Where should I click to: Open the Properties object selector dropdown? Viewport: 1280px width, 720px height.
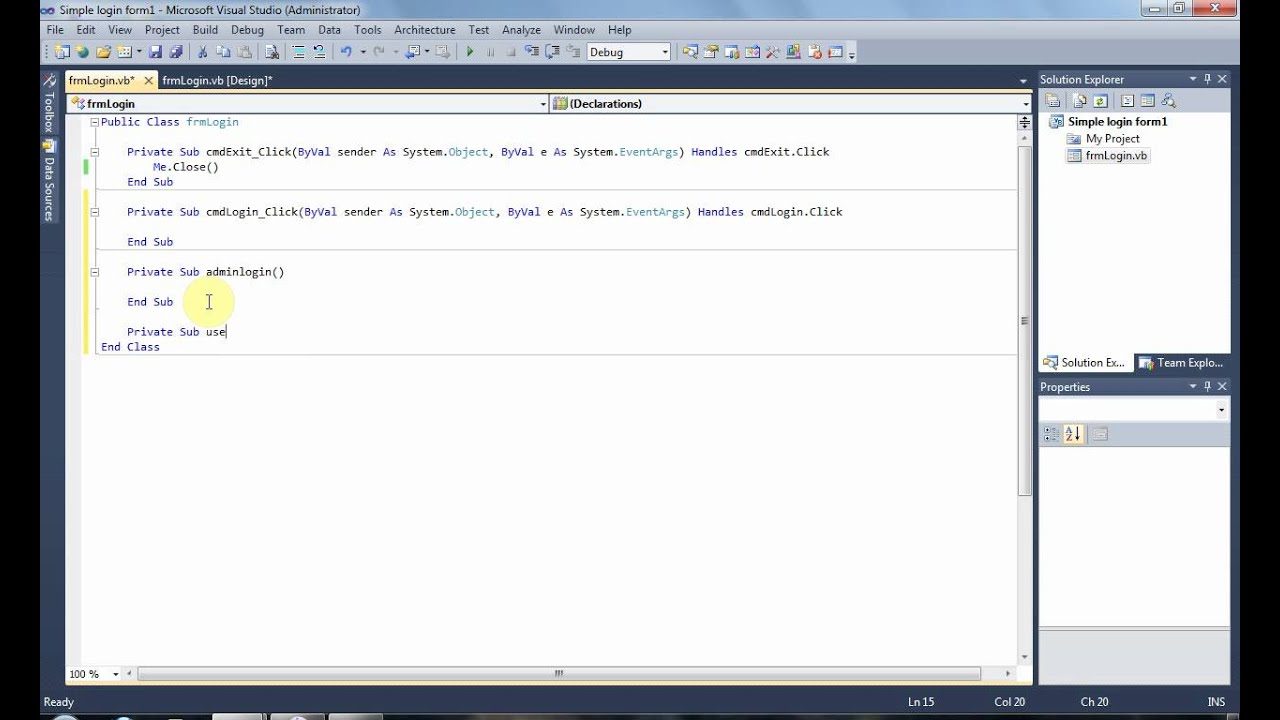(1221, 410)
